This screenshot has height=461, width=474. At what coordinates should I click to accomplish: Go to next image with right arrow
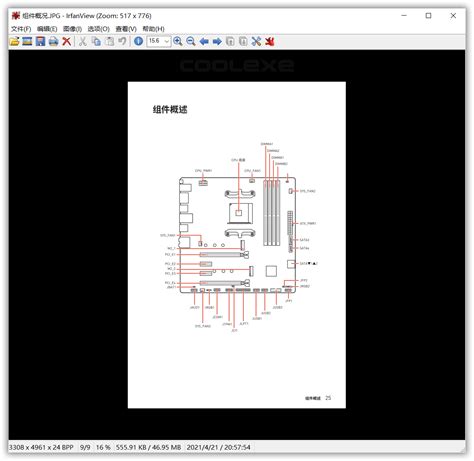point(217,41)
